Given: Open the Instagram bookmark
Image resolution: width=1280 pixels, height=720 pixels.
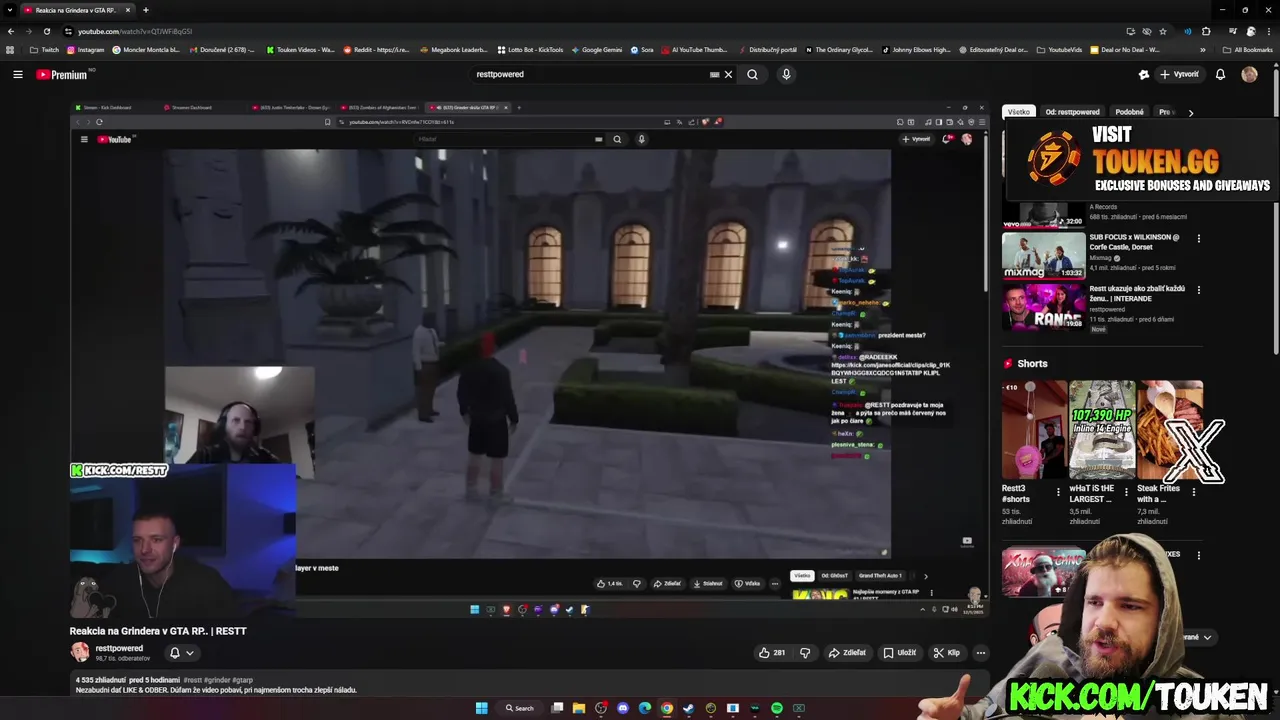Looking at the screenshot, I should [86, 49].
